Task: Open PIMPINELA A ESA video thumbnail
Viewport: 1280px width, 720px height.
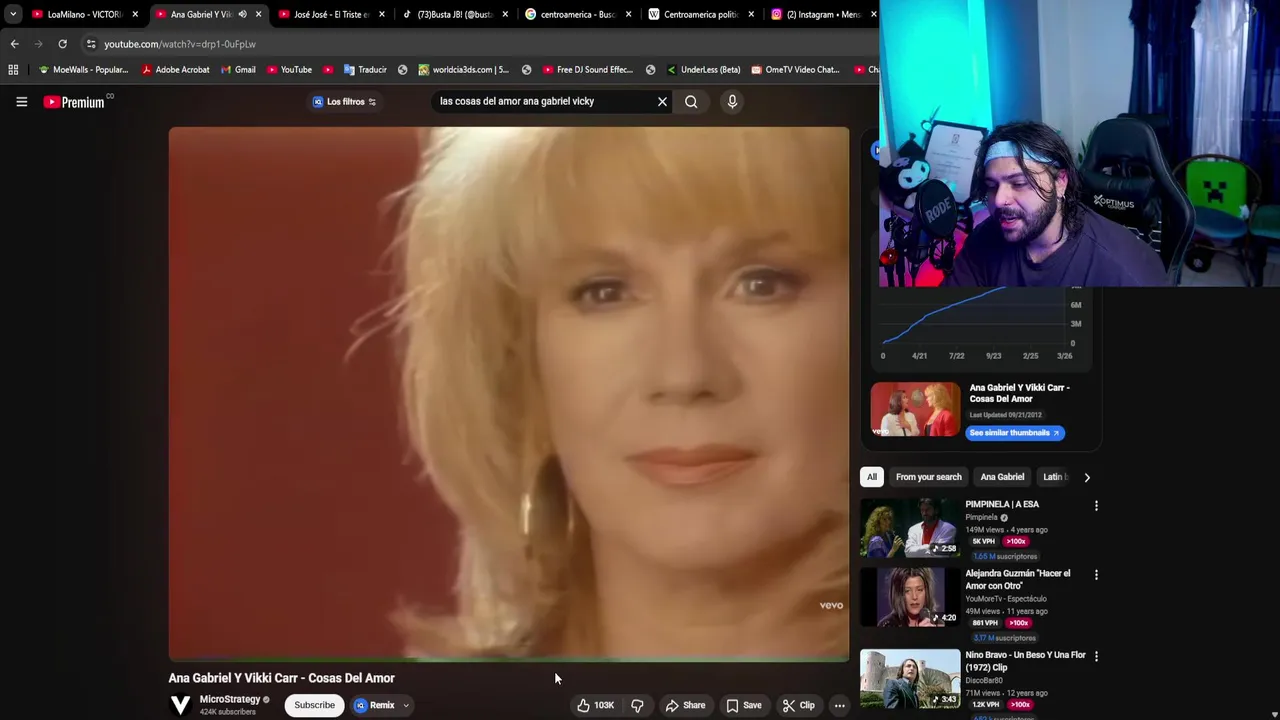Action: (910, 528)
